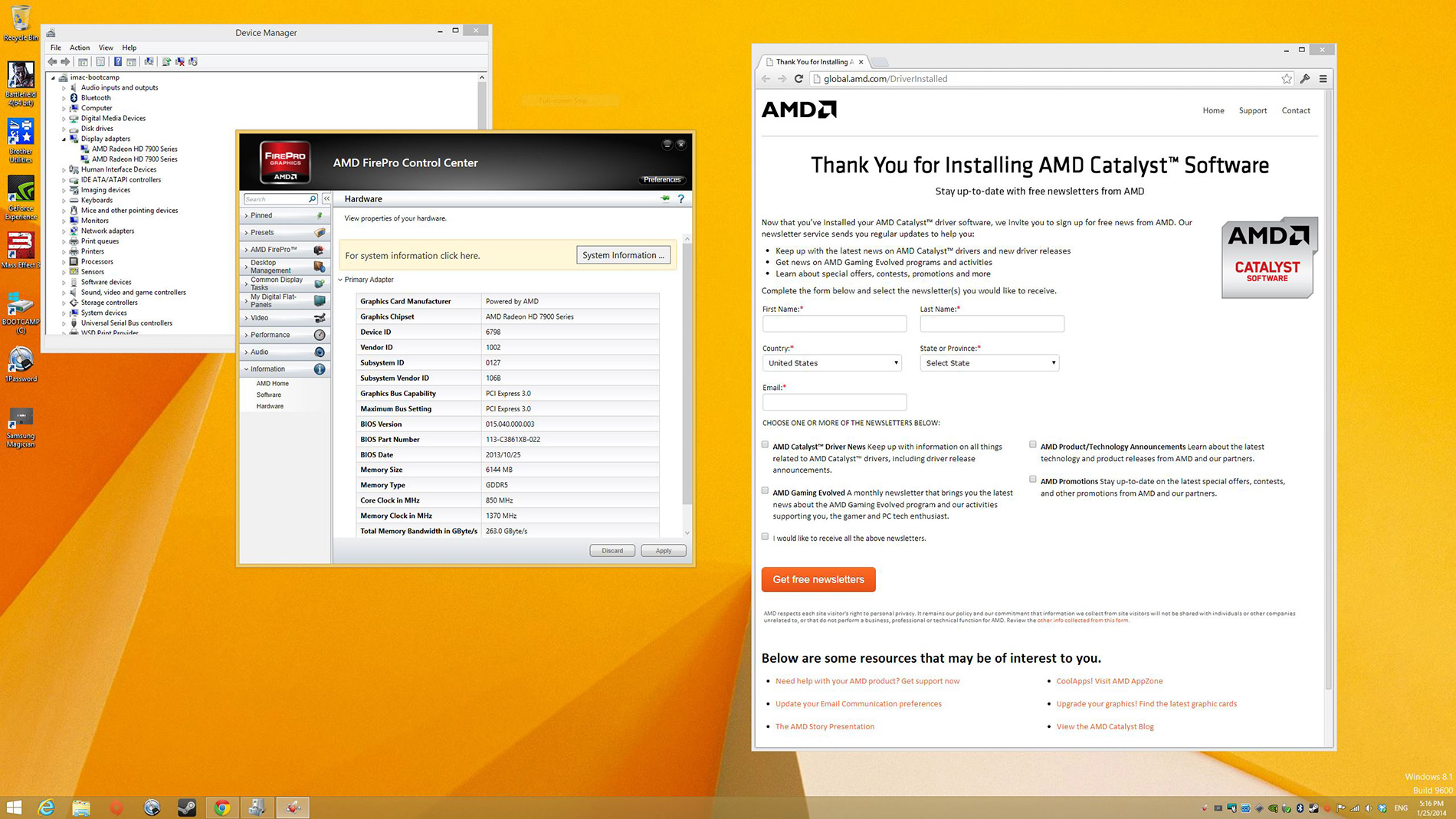
Task: Open the Action menu in Device Manager
Action: click(x=80, y=48)
